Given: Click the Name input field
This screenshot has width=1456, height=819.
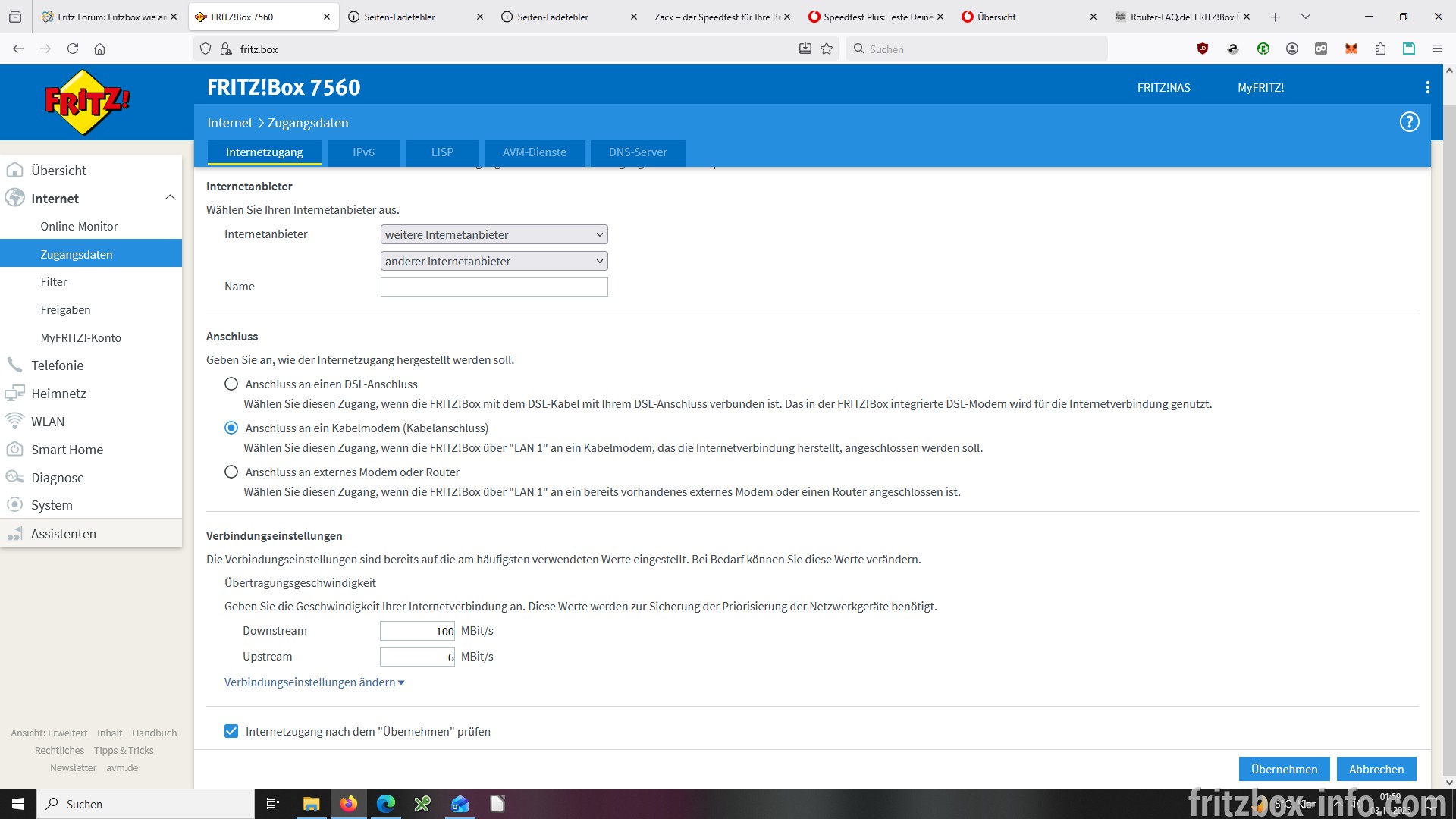Looking at the screenshot, I should tap(494, 287).
